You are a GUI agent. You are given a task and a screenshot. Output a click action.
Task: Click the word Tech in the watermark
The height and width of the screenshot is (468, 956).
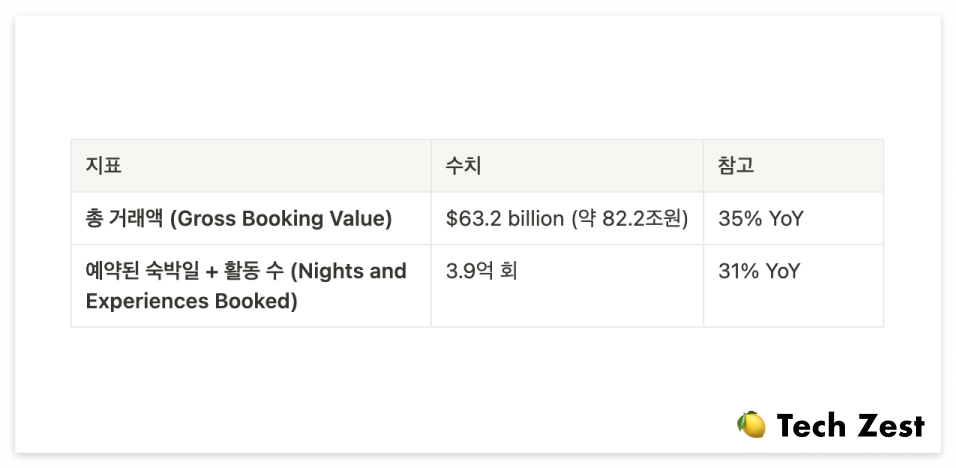click(x=810, y=425)
